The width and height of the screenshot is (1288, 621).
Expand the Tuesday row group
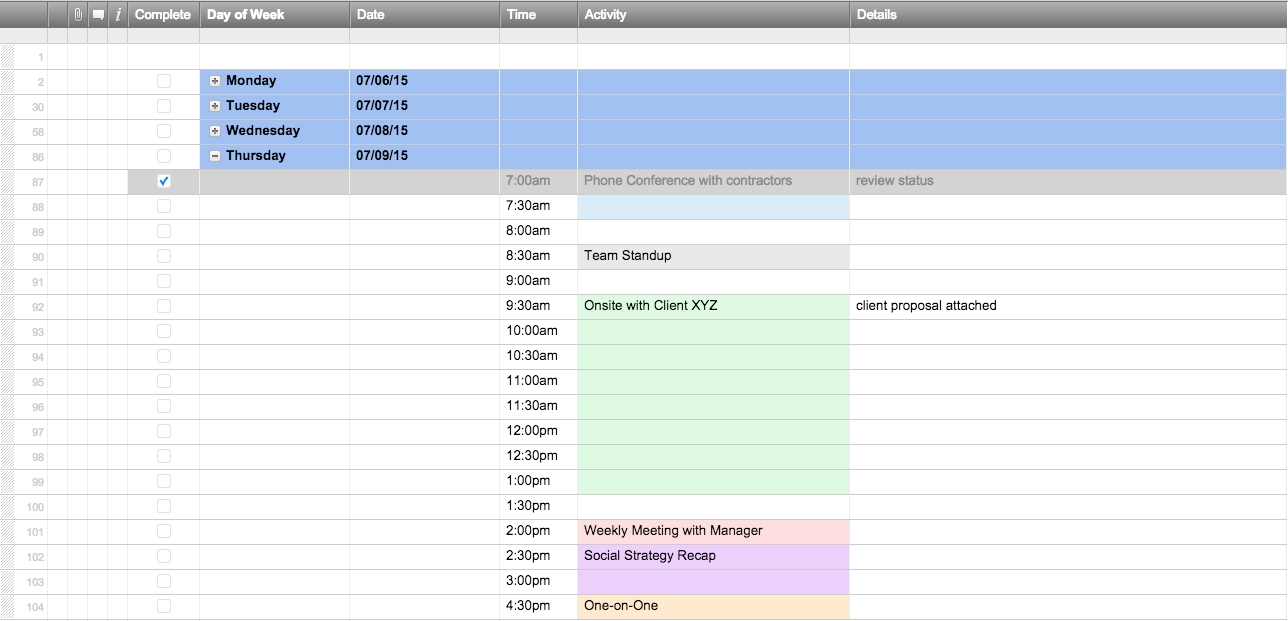216,105
